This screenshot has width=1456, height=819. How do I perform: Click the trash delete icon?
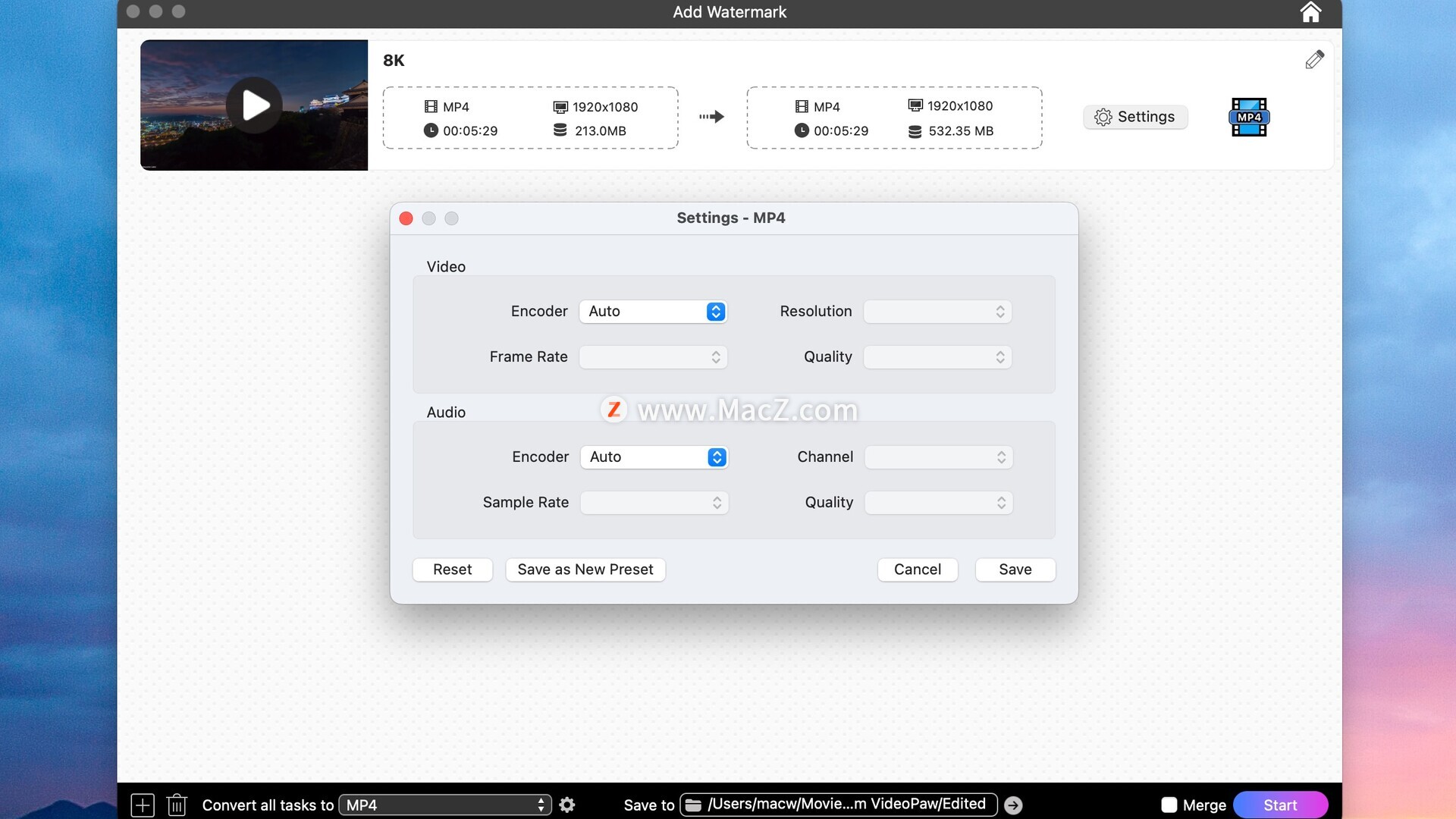tap(177, 805)
